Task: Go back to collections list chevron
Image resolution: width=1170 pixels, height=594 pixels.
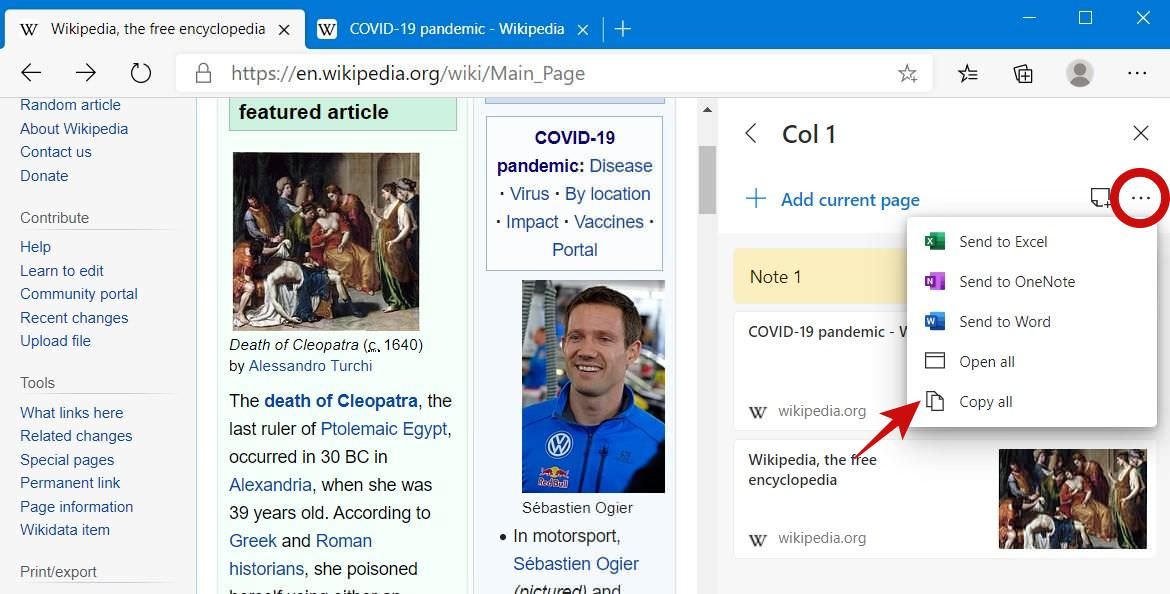Action: tap(751, 134)
